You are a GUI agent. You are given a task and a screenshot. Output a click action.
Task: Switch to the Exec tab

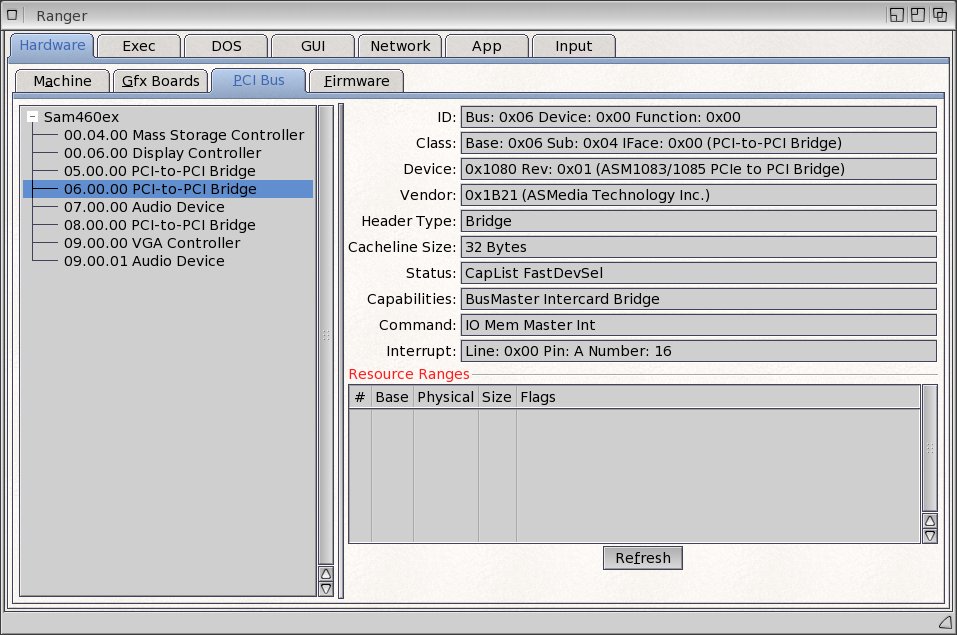139,46
